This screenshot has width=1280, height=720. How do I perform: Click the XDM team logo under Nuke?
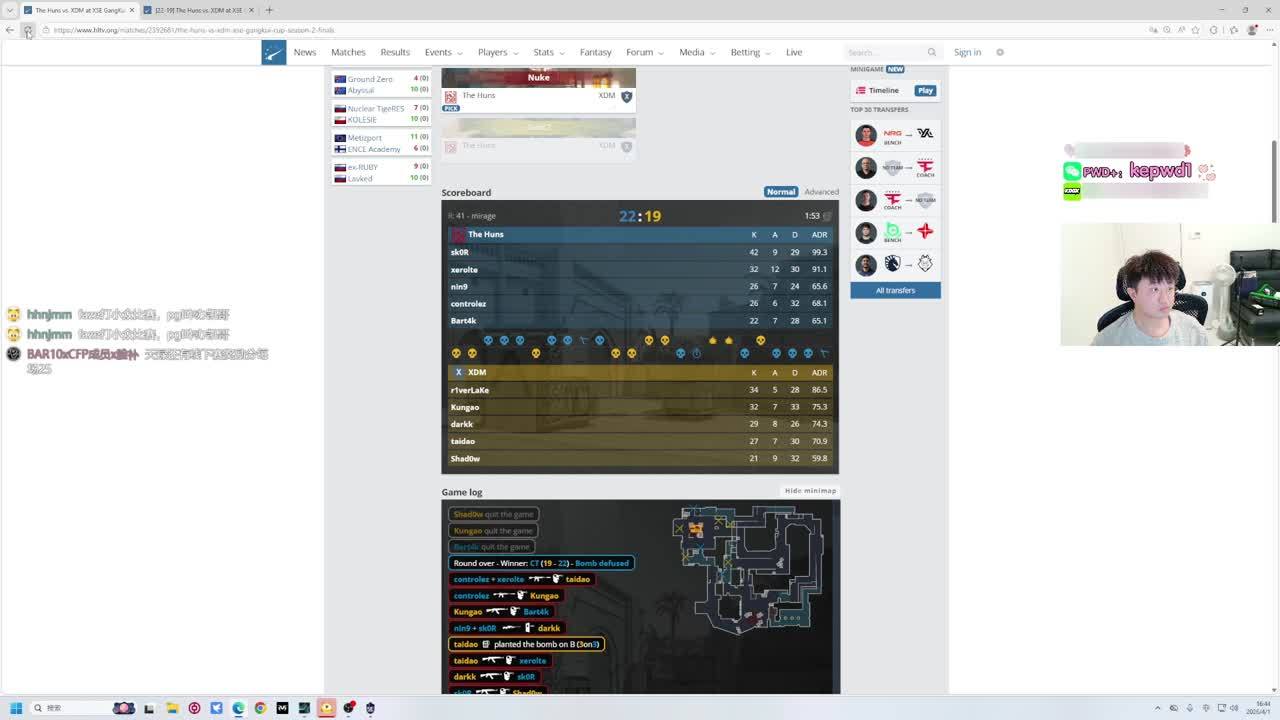pos(626,96)
